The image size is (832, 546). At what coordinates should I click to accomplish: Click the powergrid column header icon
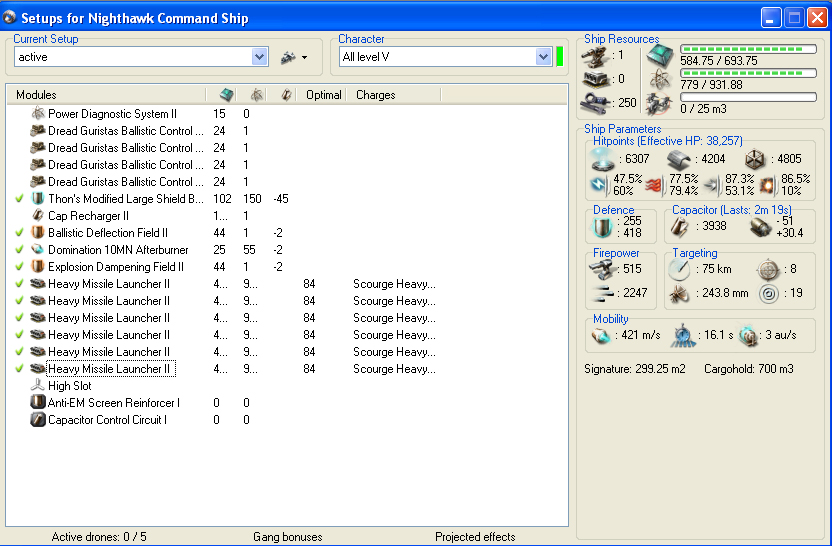click(257, 95)
